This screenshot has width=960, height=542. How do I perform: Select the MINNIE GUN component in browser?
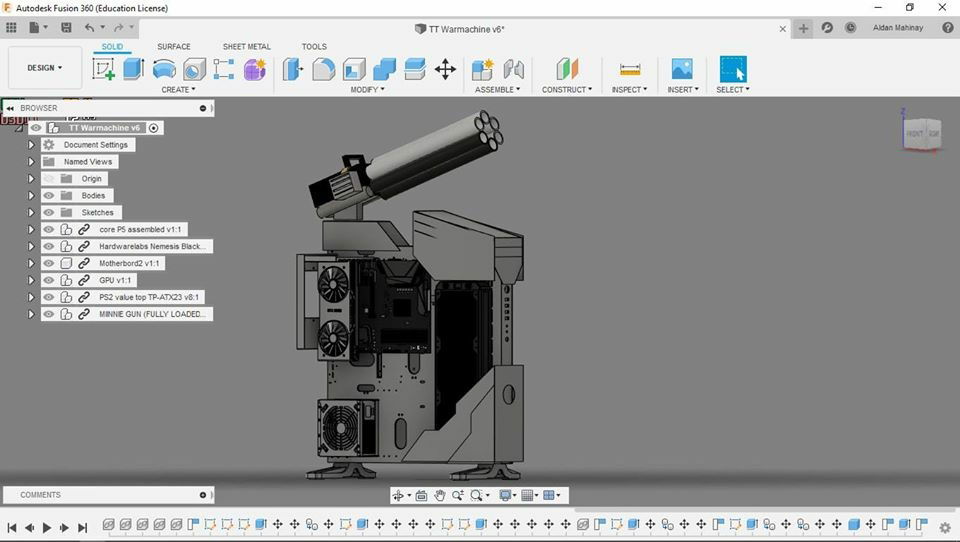[151, 314]
